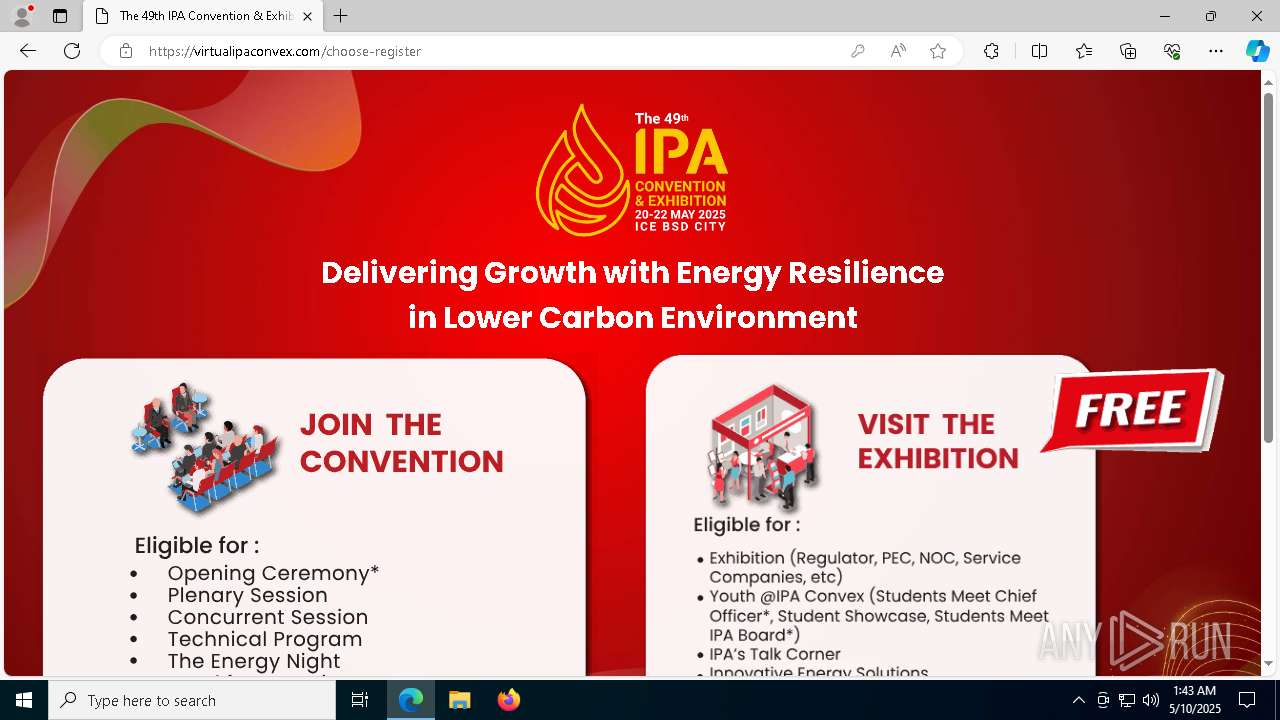Open a new tab with plus button
This screenshot has width=1280, height=720.
(340, 16)
